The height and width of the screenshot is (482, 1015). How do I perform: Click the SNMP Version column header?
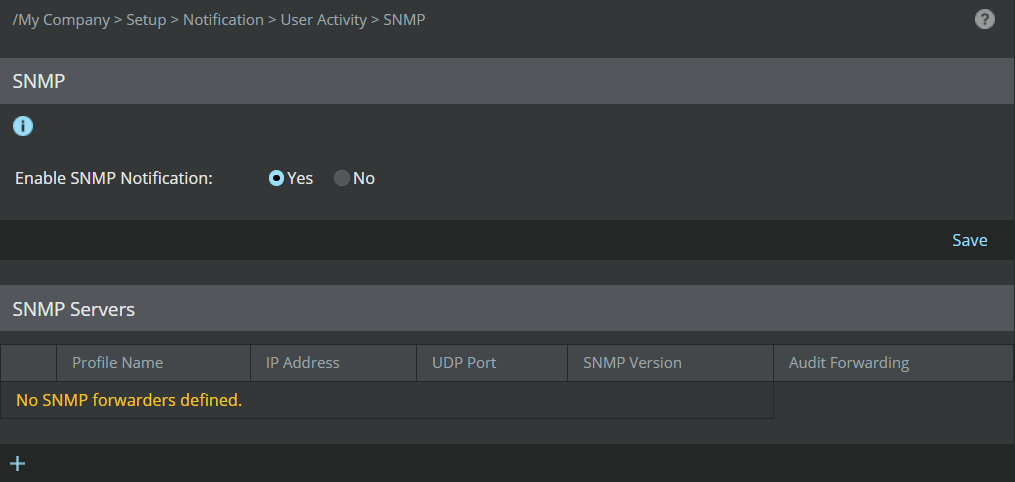[671, 363]
